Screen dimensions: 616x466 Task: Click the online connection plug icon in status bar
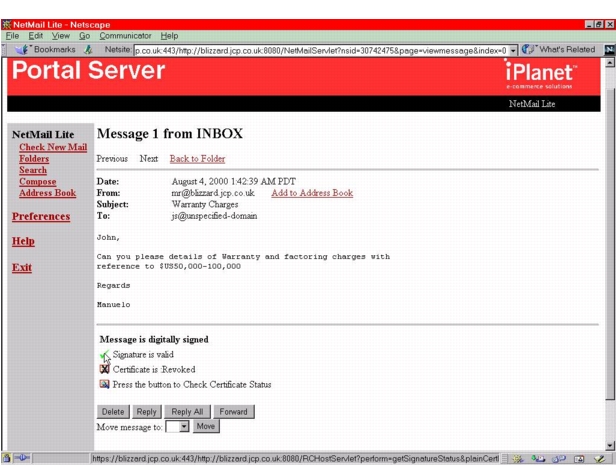coord(22,458)
